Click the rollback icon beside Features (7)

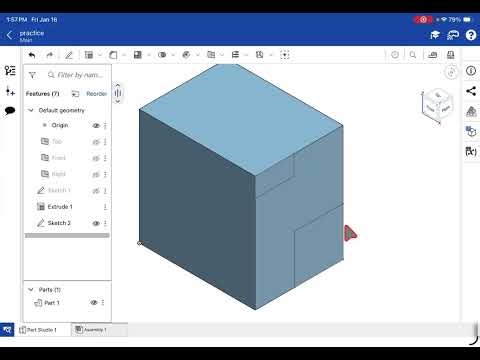point(75,94)
